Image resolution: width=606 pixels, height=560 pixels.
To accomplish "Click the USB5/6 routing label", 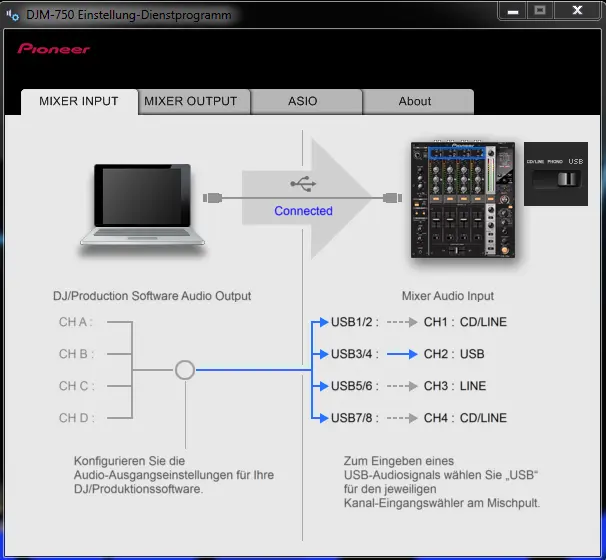I will click(x=352, y=386).
